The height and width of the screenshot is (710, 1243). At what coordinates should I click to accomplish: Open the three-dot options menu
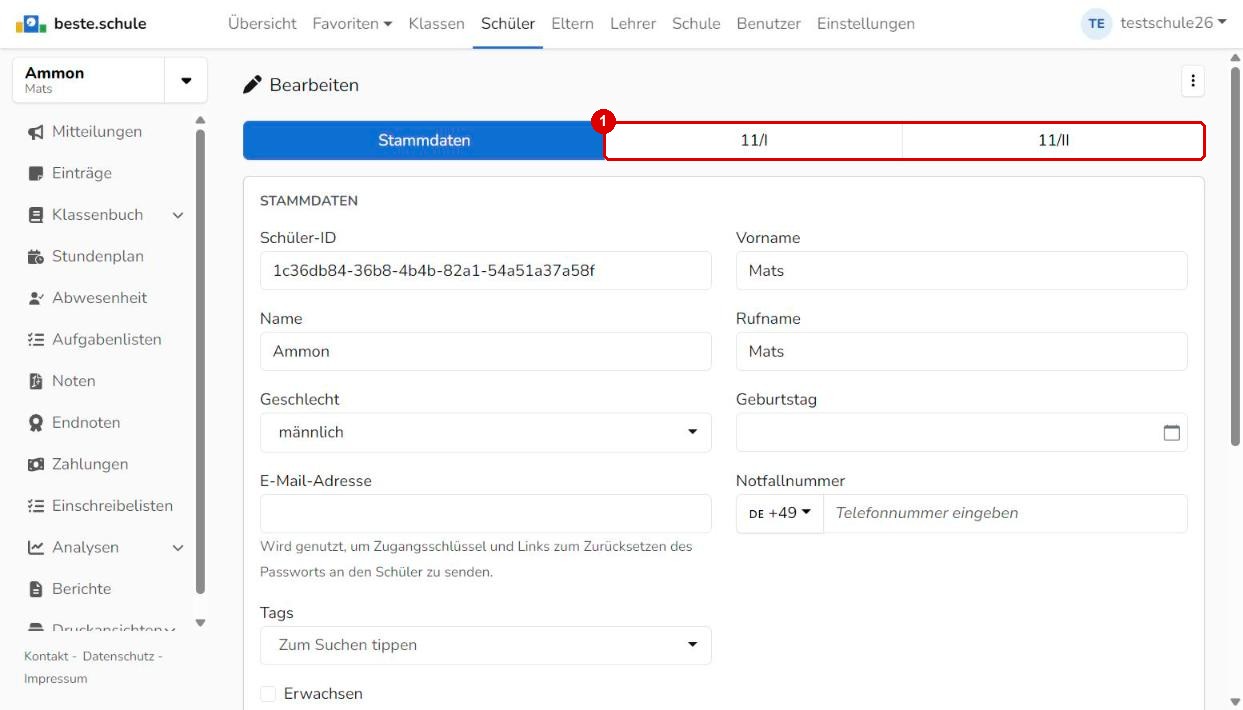[1192, 82]
